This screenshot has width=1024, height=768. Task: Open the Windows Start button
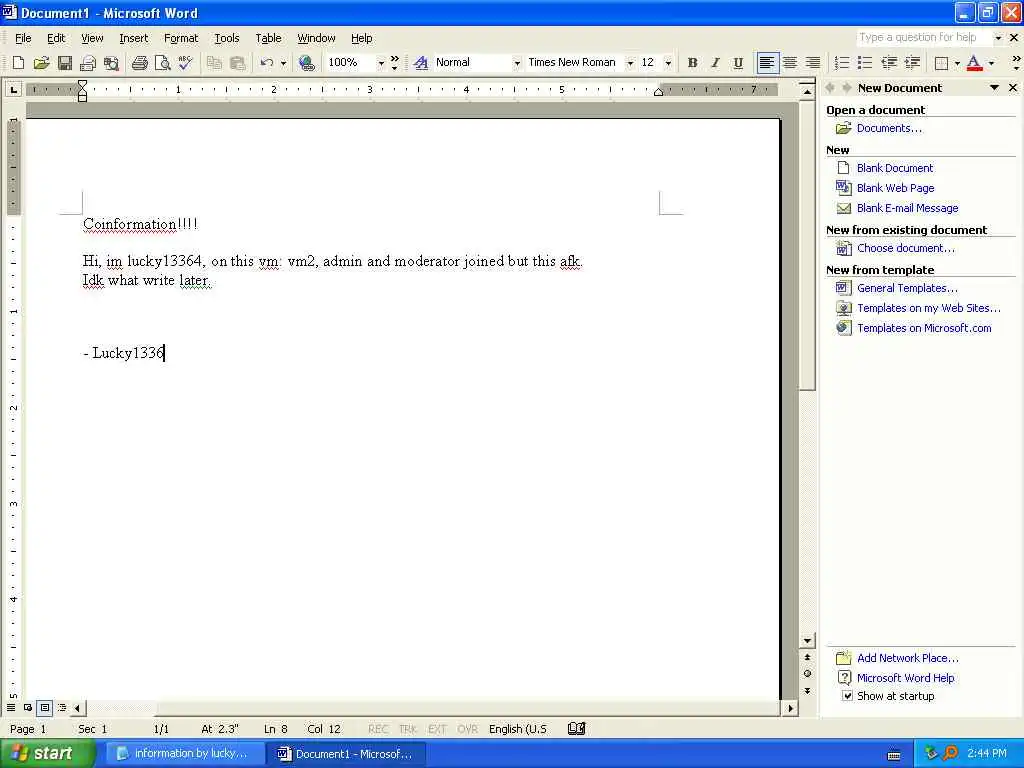pyautogui.click(x=47, y=753)
